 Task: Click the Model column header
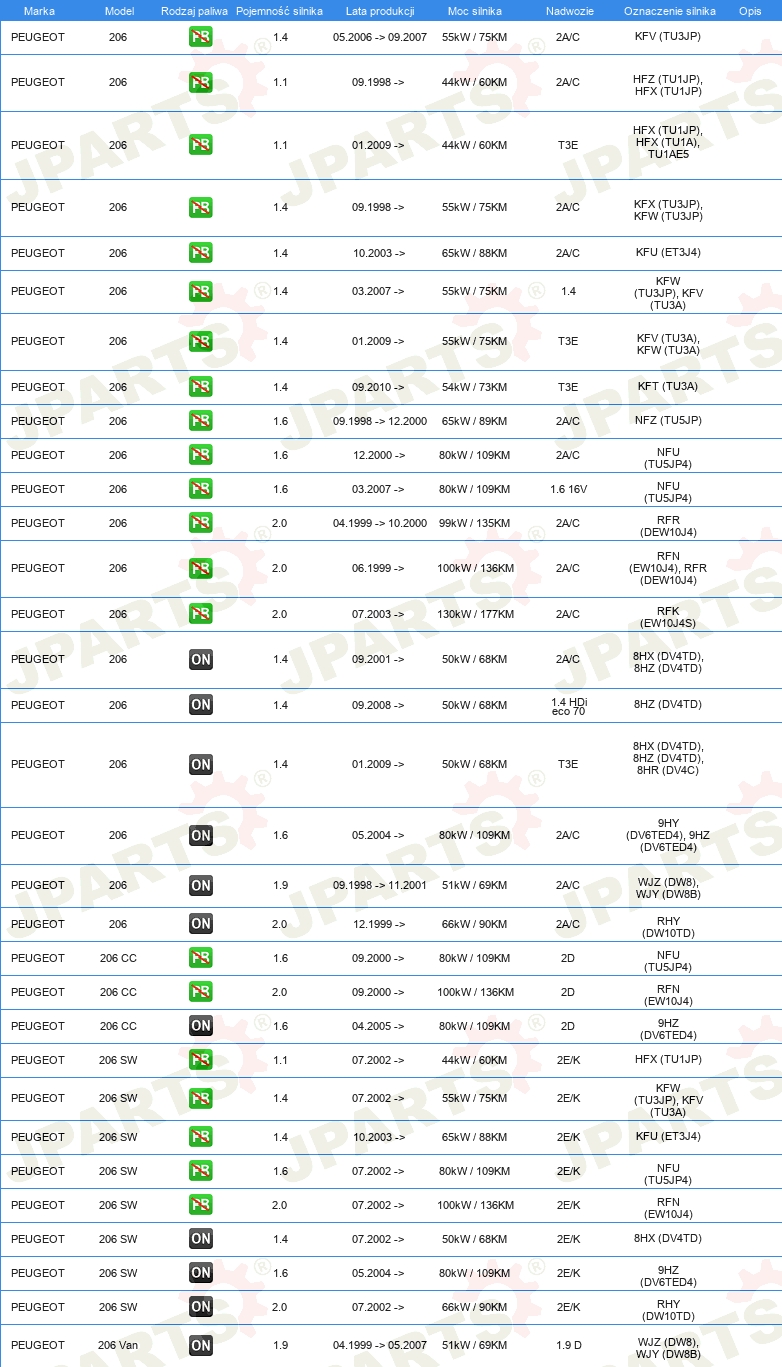[x=118, y=11]
